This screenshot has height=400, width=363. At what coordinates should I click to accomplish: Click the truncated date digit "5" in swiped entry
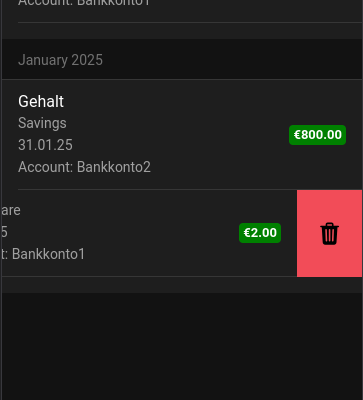(x=4, y=232)
